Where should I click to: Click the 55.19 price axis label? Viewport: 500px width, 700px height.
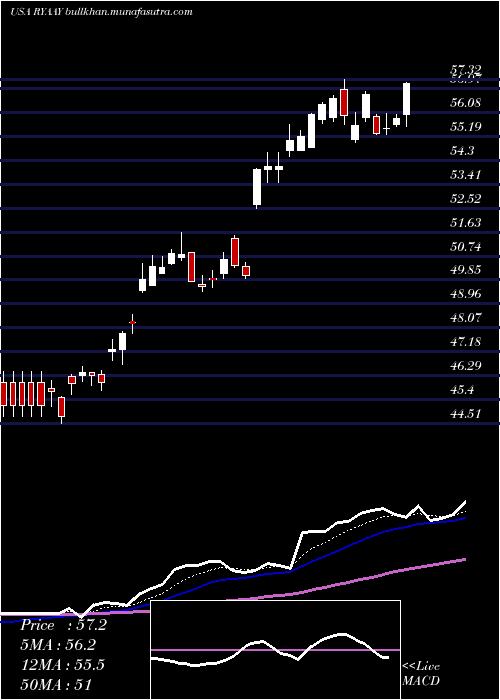pos(465,127)
